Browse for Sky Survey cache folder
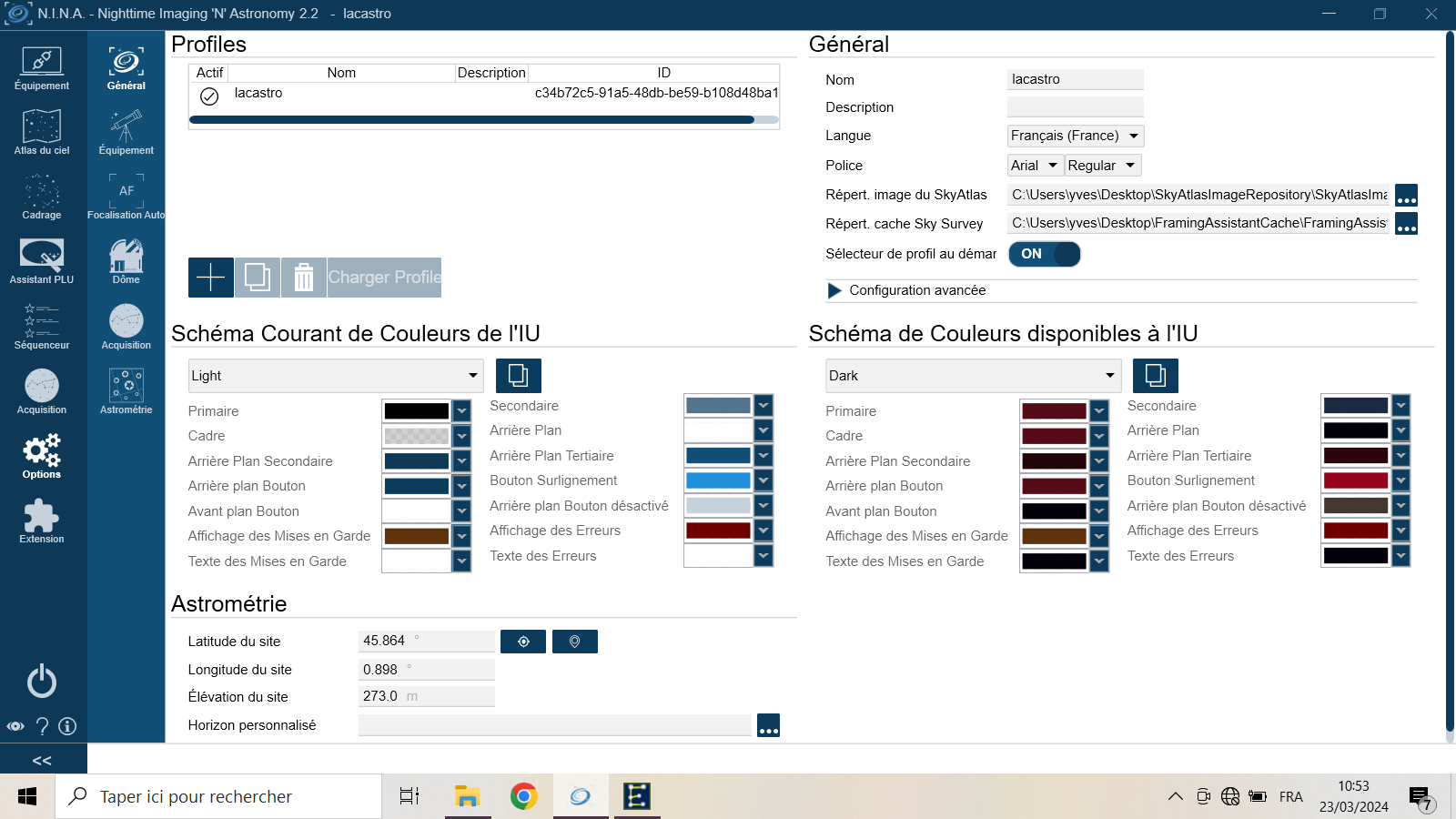The image size is (1456, 819). pos(1406,224)
